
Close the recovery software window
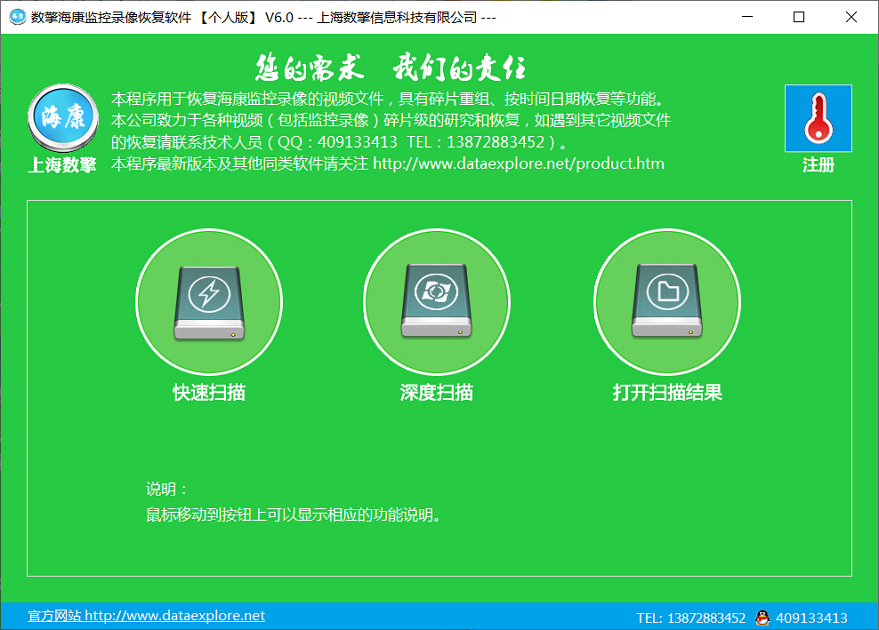tap(851, 17)
